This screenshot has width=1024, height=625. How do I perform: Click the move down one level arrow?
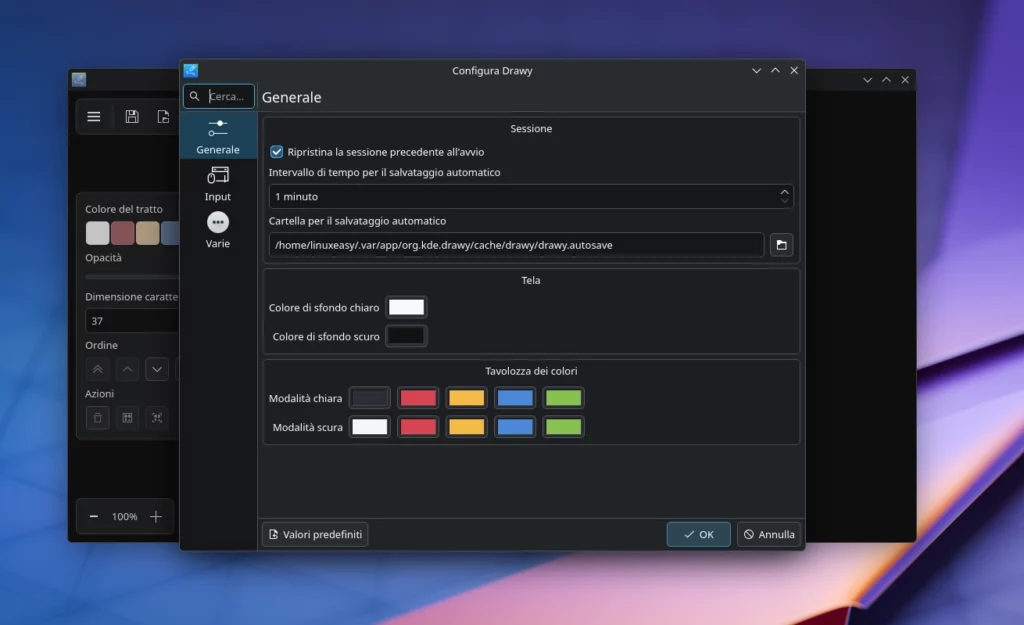tap(157, 369)
